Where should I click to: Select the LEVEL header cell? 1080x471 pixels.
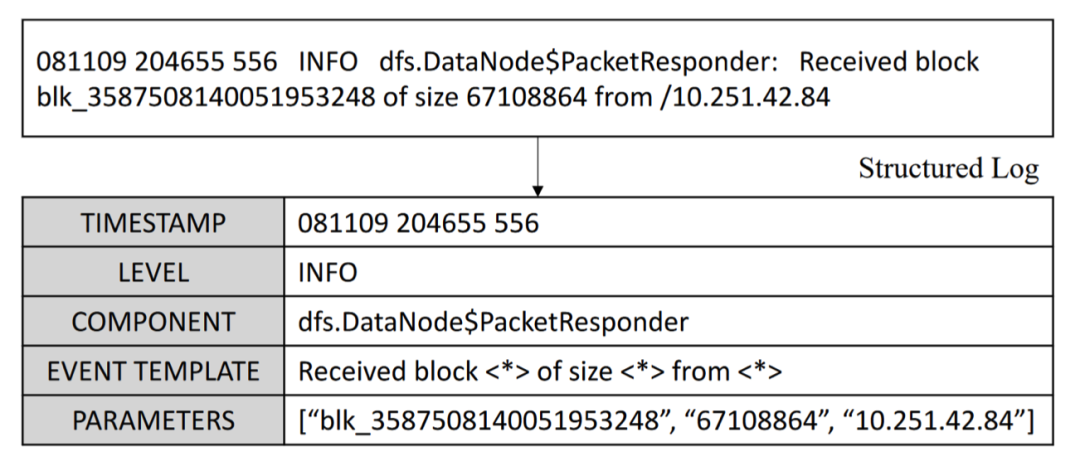pos(153,272)
